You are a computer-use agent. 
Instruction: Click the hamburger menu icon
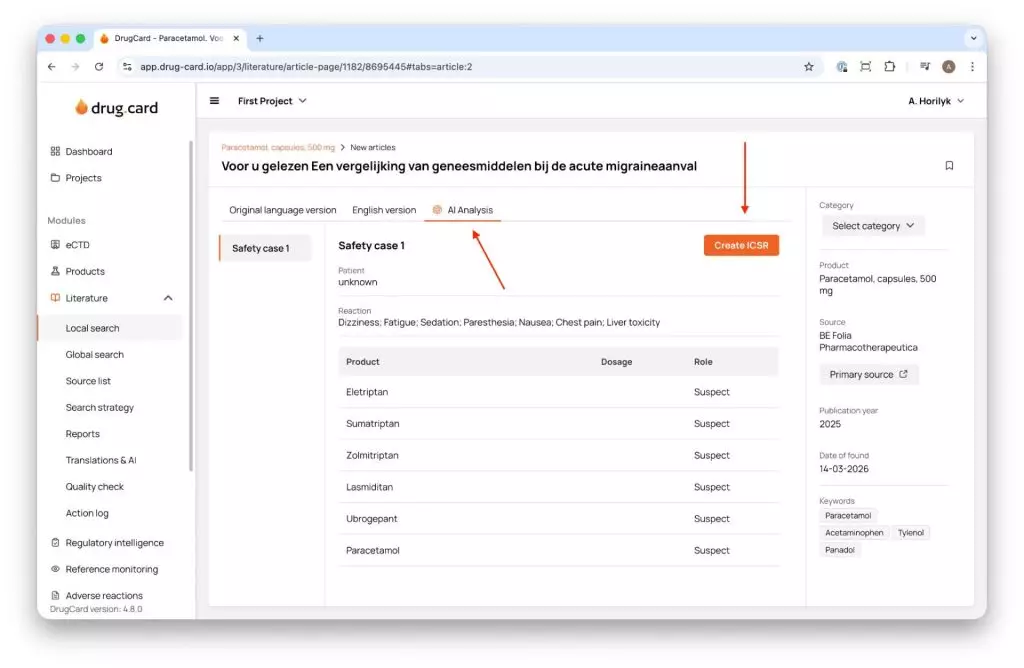pos(214,101)
